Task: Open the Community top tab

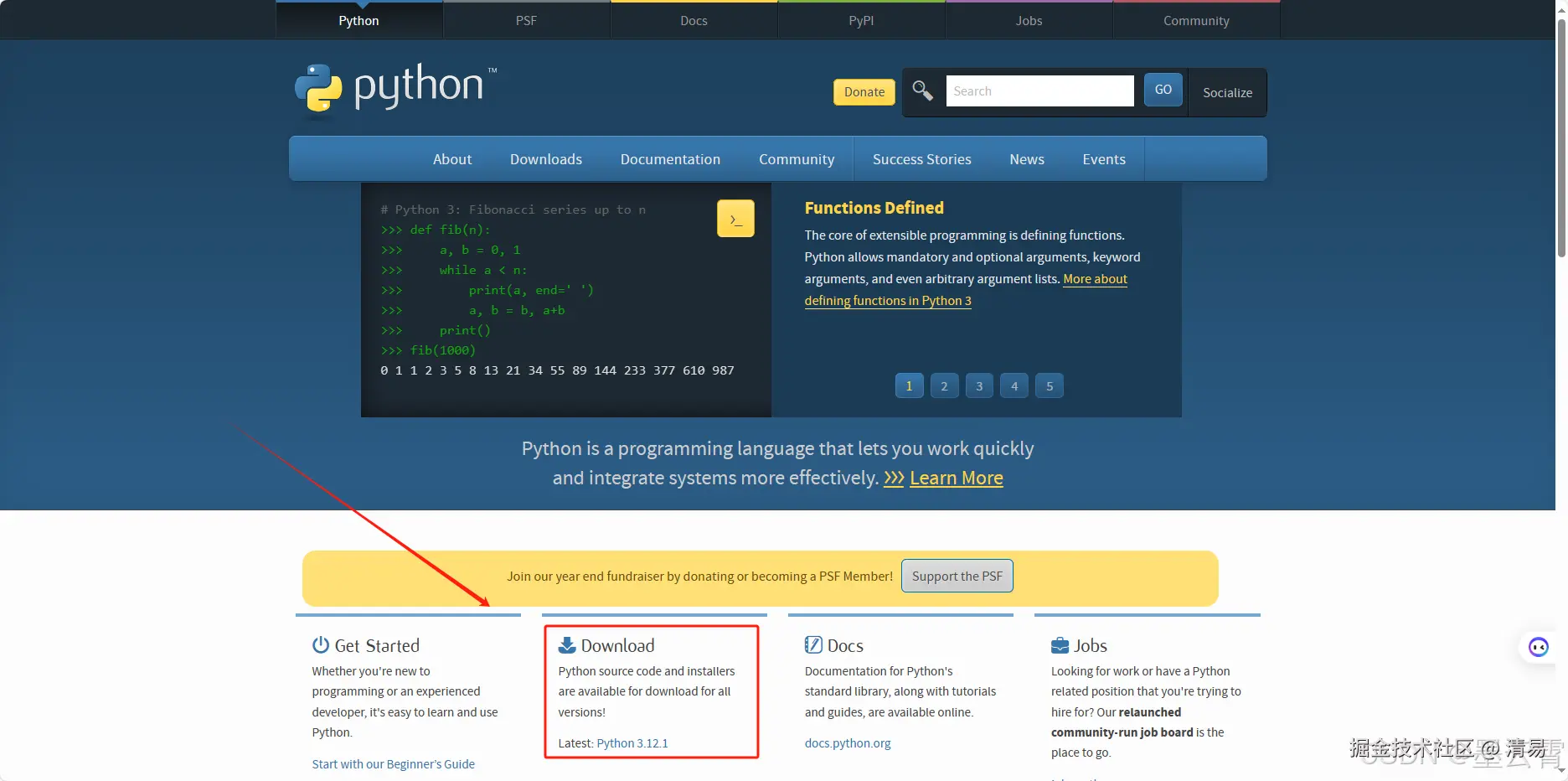Action: [1196, 20]
